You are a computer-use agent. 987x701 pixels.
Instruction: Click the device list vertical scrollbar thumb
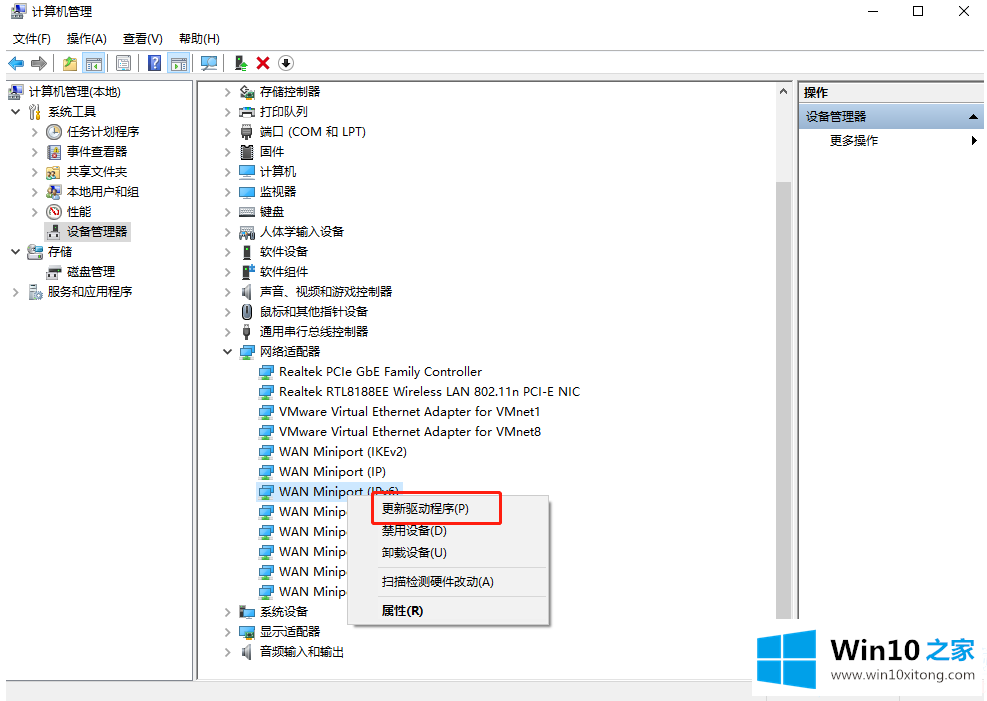pos(783,400)
